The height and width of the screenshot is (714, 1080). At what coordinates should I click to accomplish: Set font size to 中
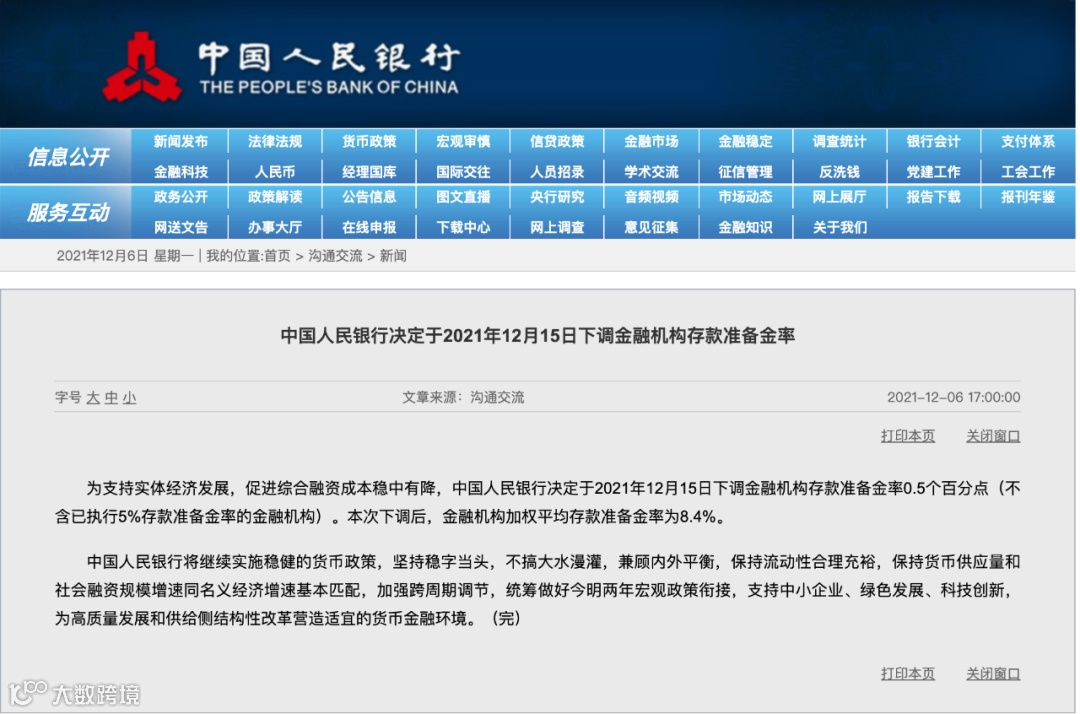tap(111, 398)
